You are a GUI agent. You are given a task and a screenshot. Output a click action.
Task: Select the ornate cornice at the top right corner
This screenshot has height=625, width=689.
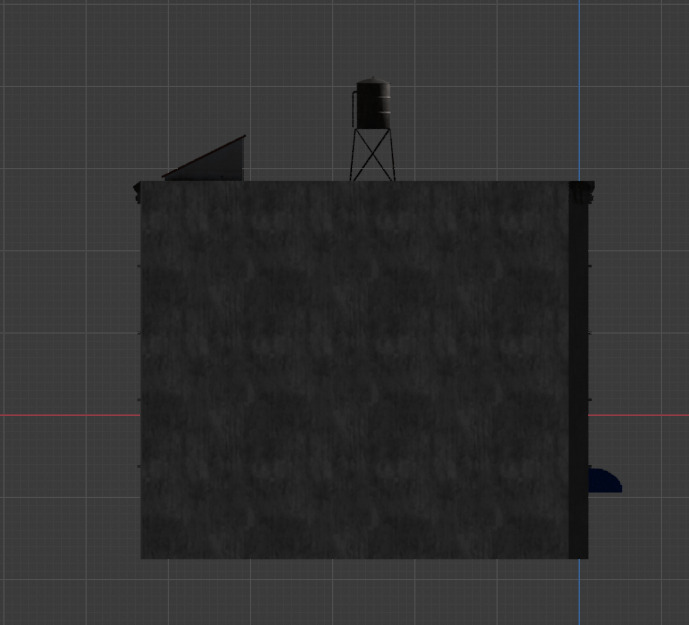point(581,192)
